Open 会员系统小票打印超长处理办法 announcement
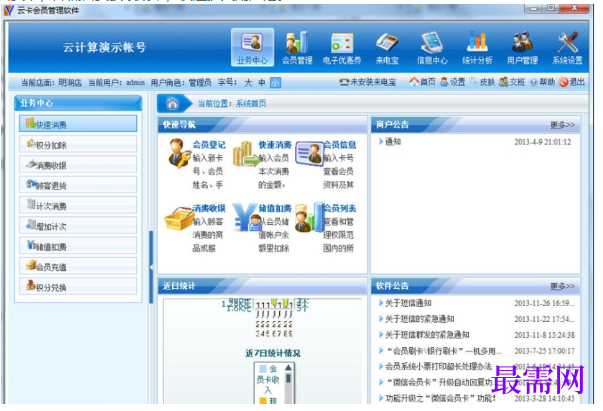Screen dimensions: 603x411 pos(438,366)
